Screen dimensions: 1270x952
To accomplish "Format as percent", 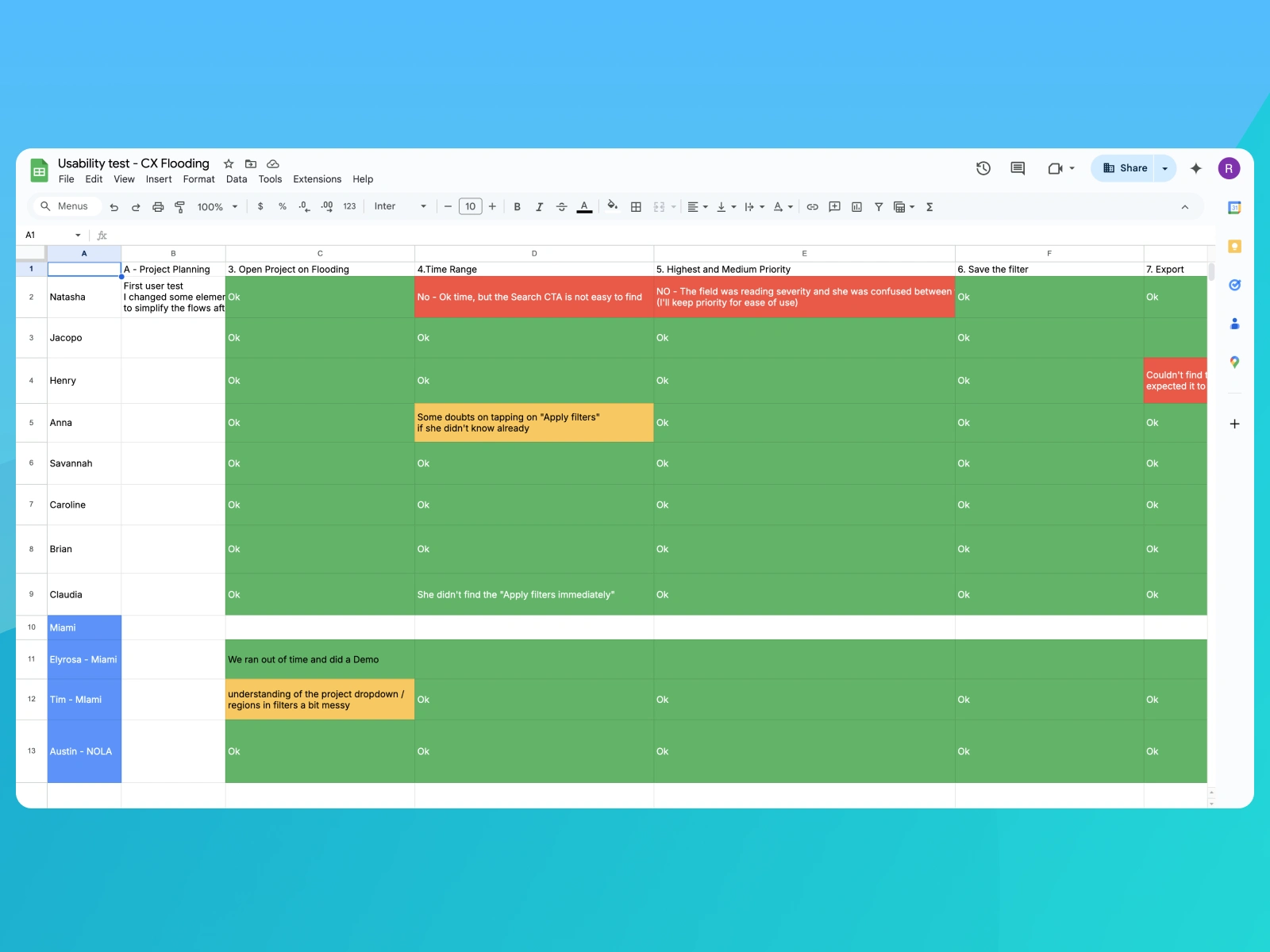I will click(283, 206).
